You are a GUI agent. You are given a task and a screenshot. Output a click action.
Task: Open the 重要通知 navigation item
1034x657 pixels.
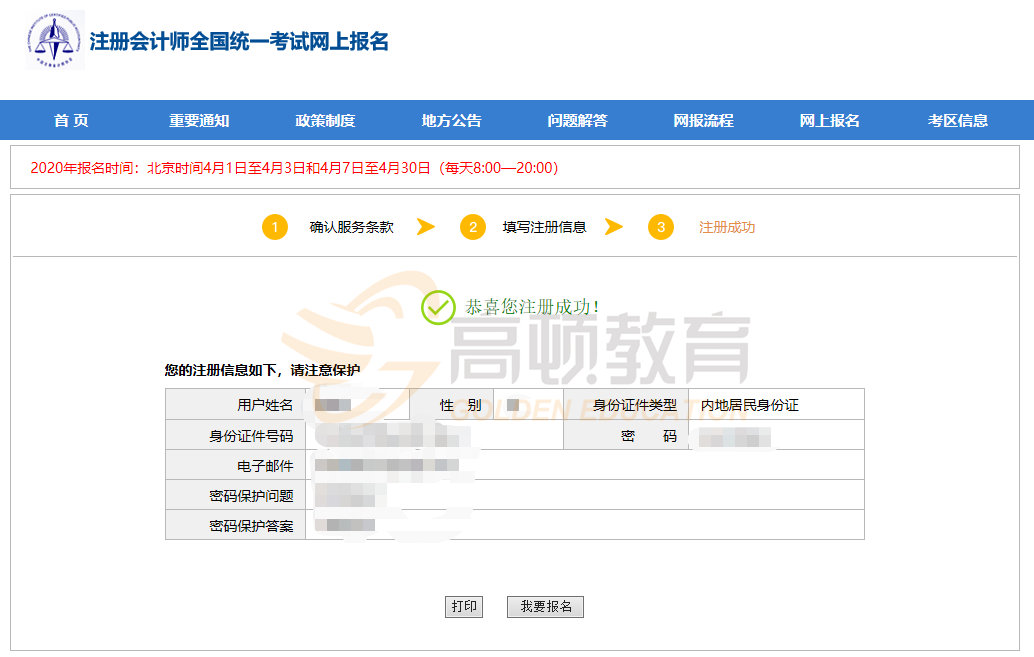point(199,120)
